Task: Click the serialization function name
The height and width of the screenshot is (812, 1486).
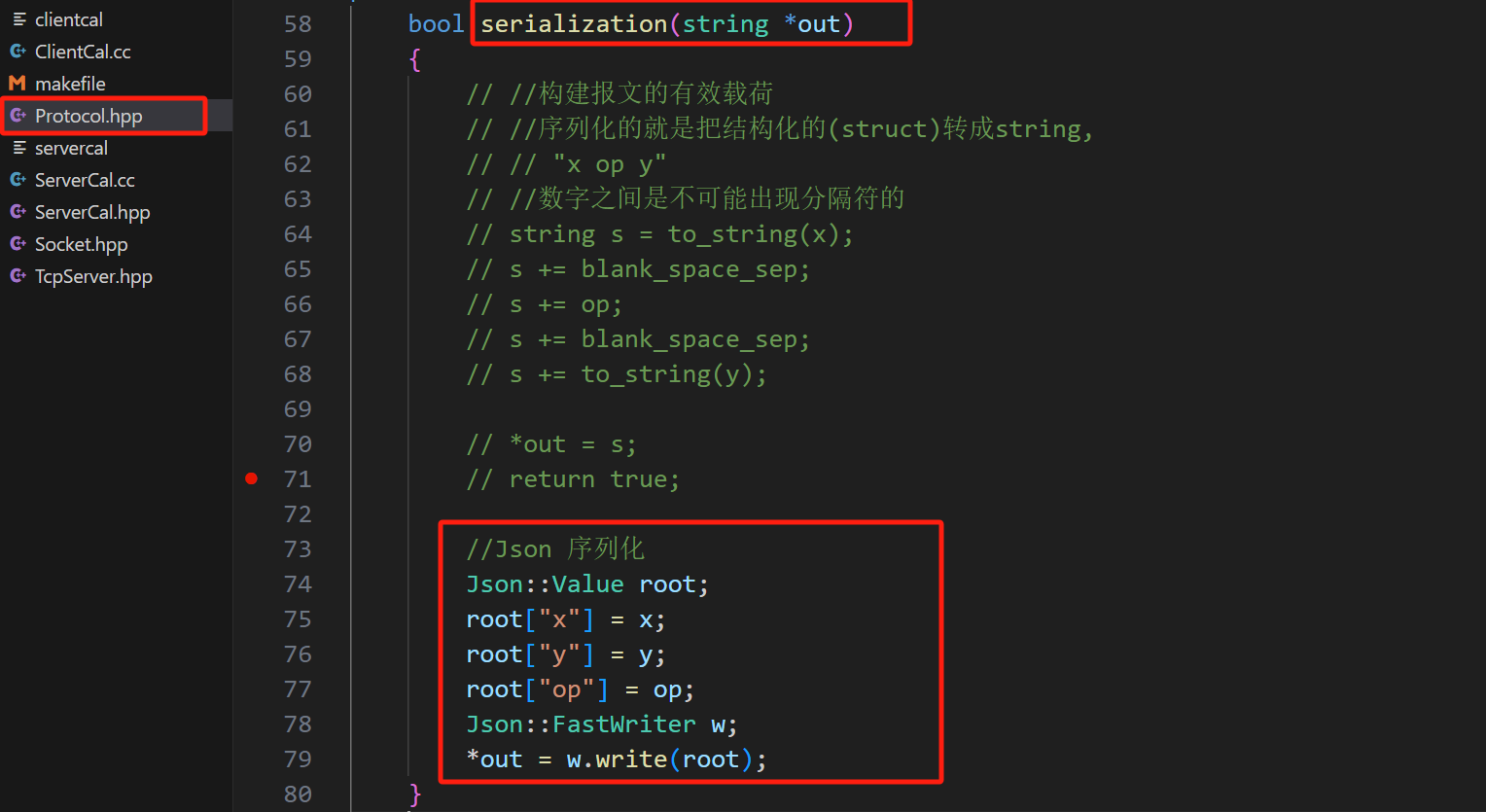Action: 574,24
